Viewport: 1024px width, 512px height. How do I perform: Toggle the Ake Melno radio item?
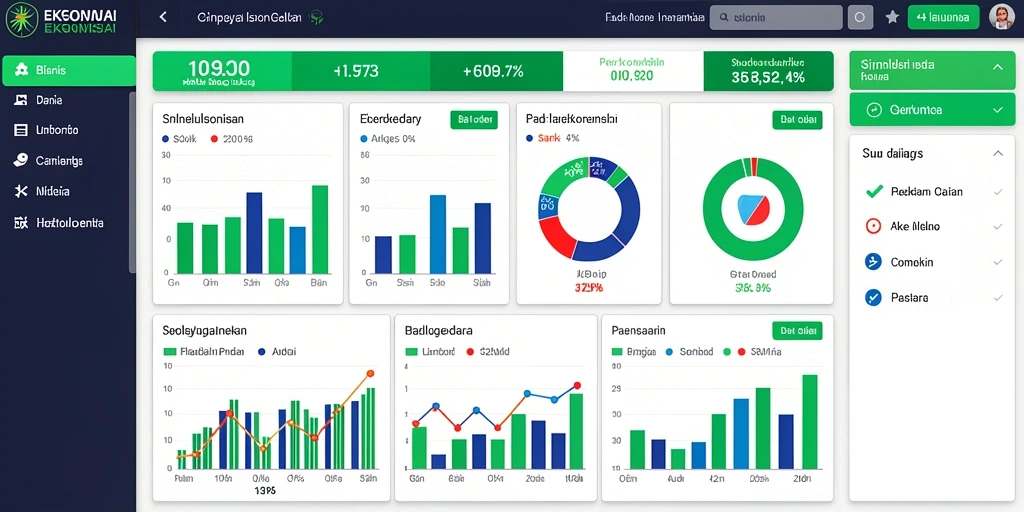click(873, 226)
